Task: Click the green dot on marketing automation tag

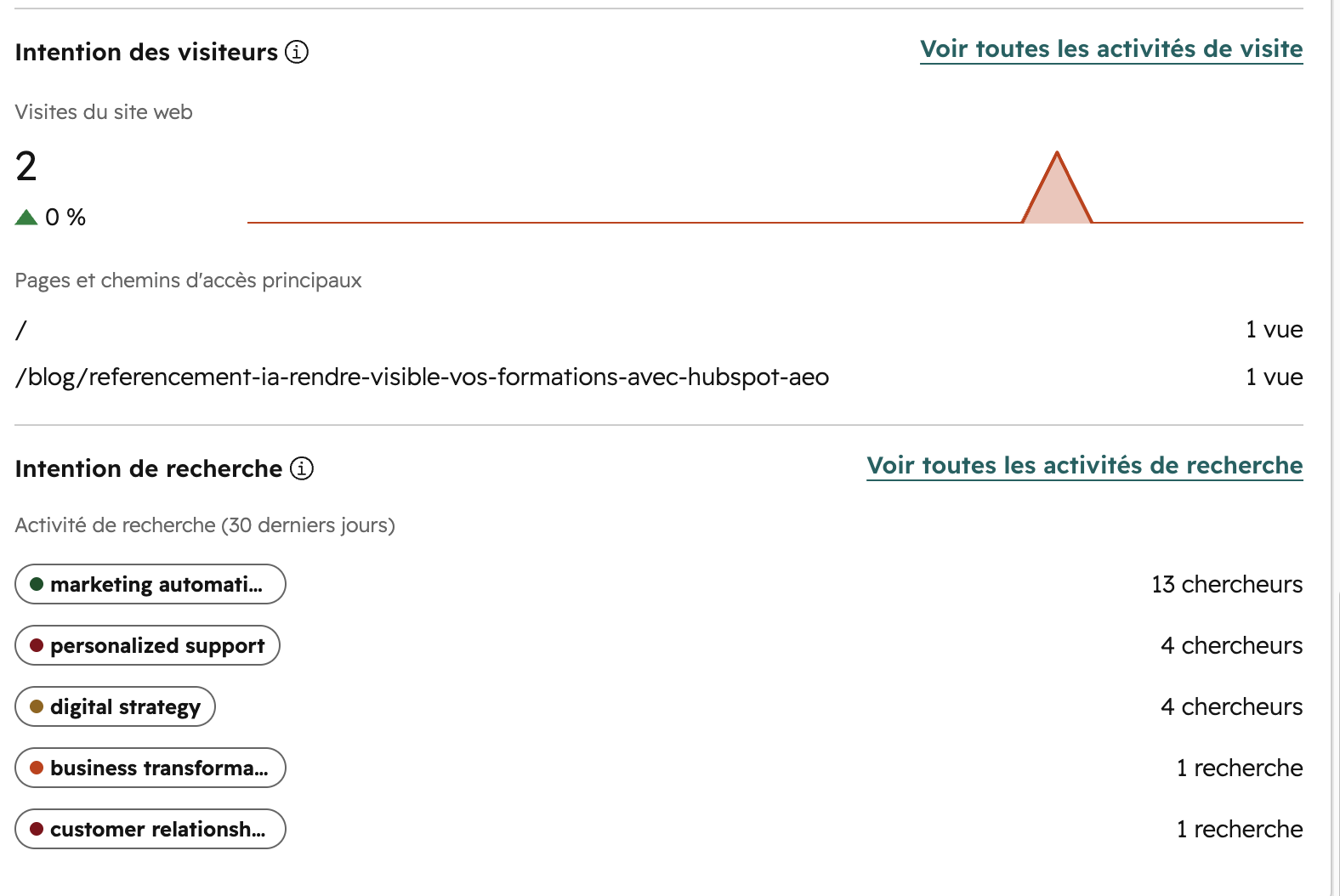Action: (37, 584)
